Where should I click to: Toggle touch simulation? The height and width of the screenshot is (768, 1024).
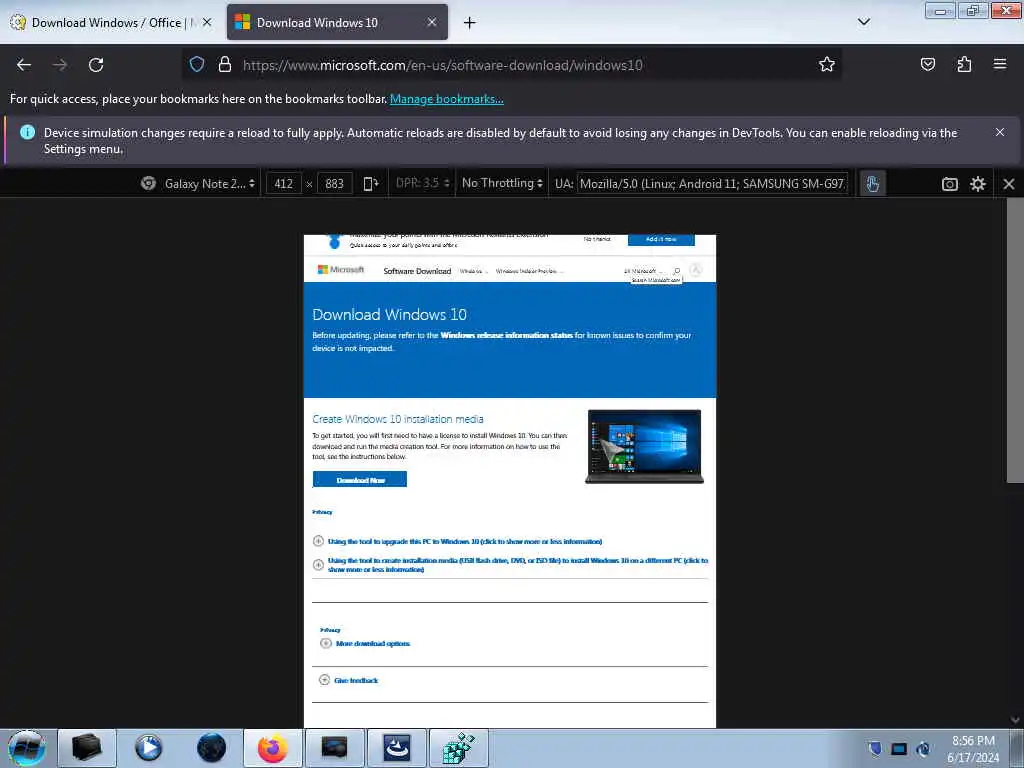(872, 184)
